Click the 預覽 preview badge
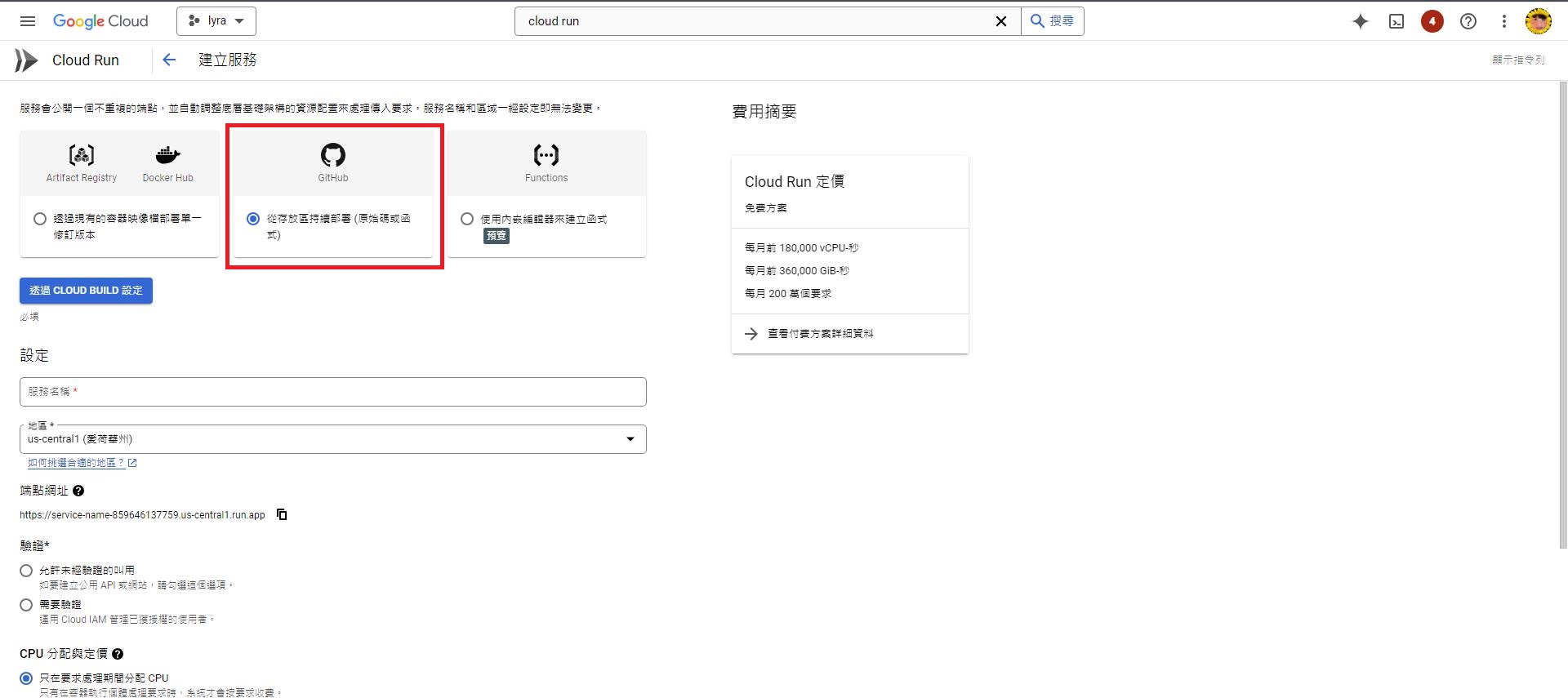The width and height of the screenshot is (1568, 698). tap(497, 236)
